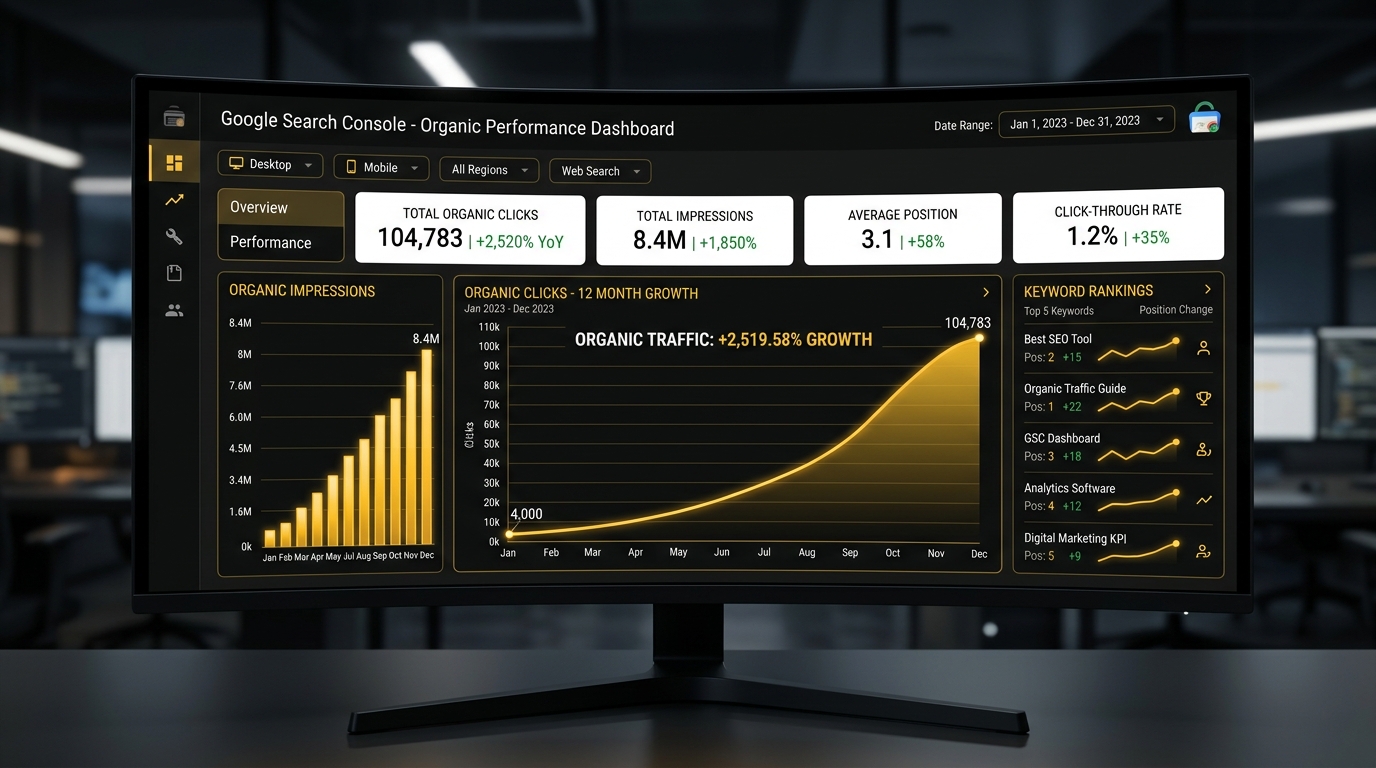1376x768 pixels.
Task: Open the Date Range dropdown Jan 1 – Dec 31, 2023
Action: 1086,122
